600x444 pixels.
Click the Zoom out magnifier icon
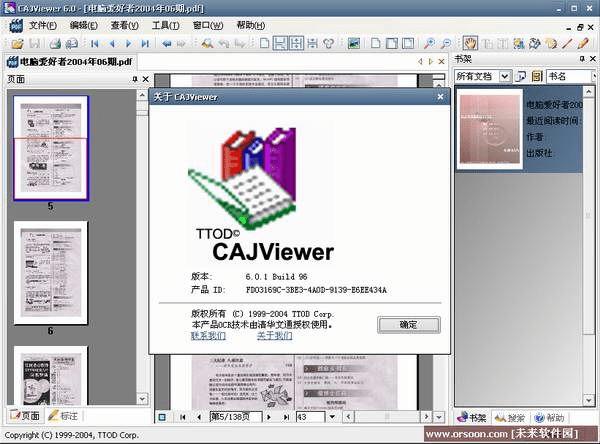click(446, 44)
